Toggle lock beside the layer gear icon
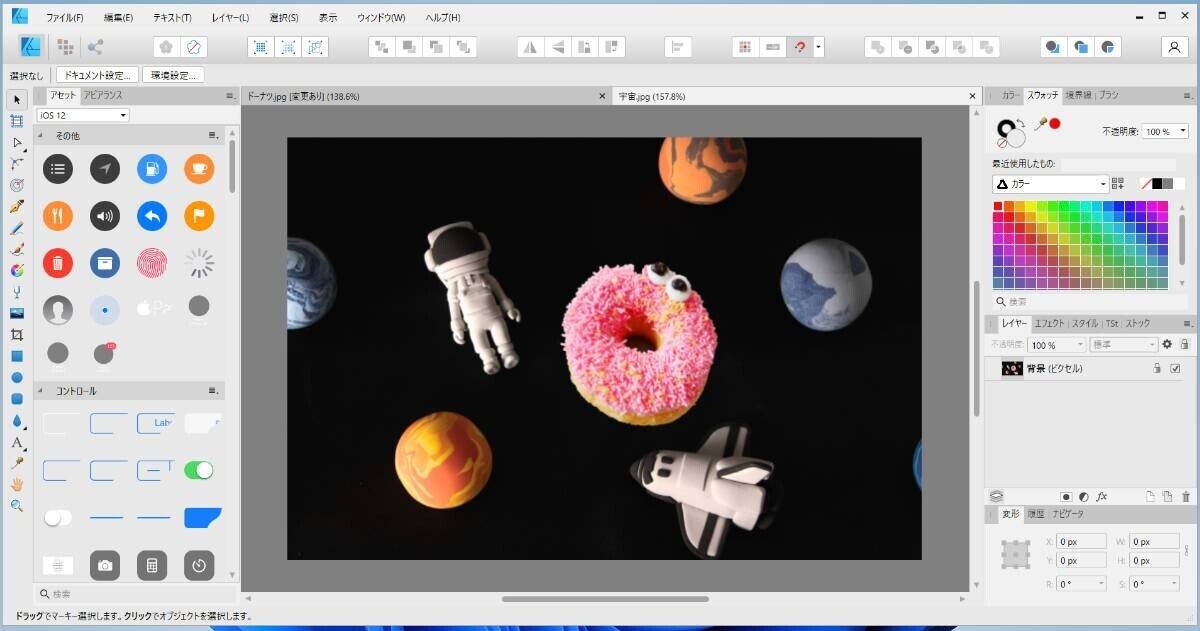 pyautogui.click(x=1185, y=344)
